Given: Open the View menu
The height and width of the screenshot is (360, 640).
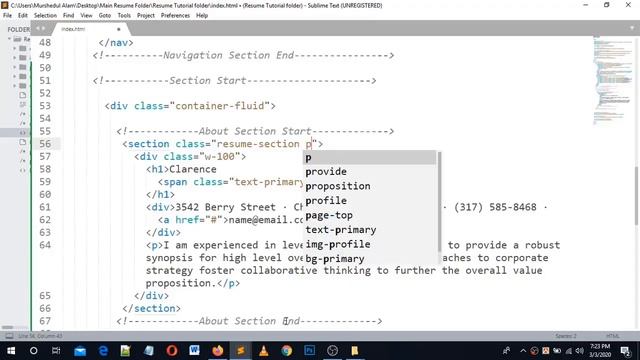Looking at the screenshot, I should click(x=86, y=16).
